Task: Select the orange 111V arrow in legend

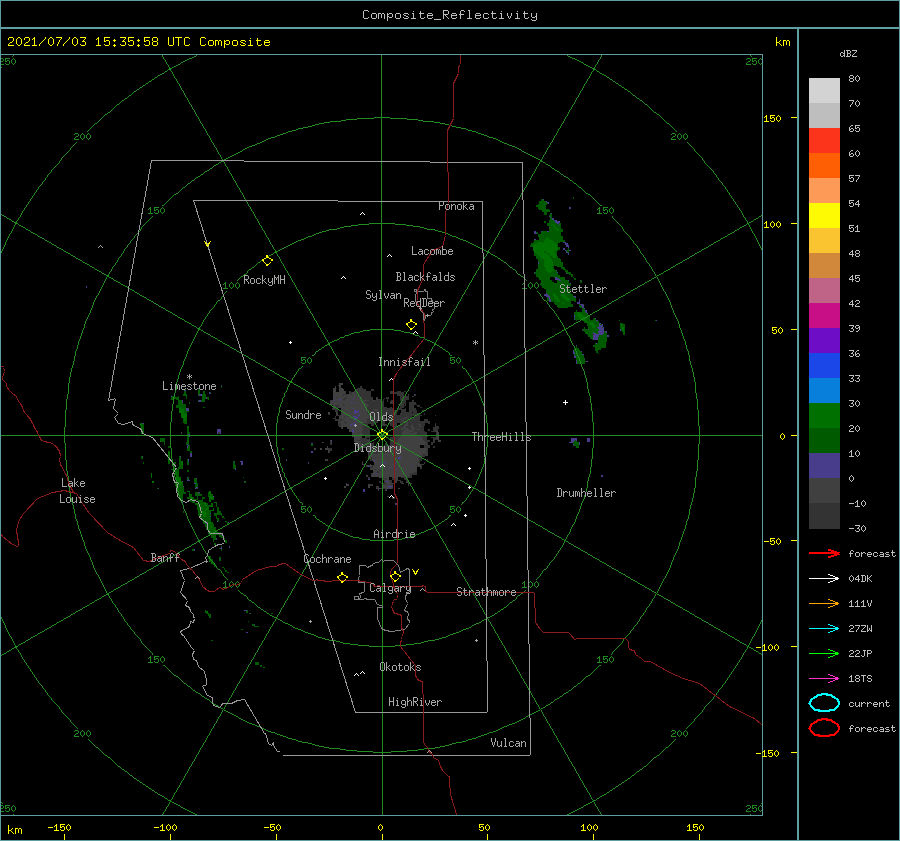Action: pyautogui.click(x=824, y=603)
